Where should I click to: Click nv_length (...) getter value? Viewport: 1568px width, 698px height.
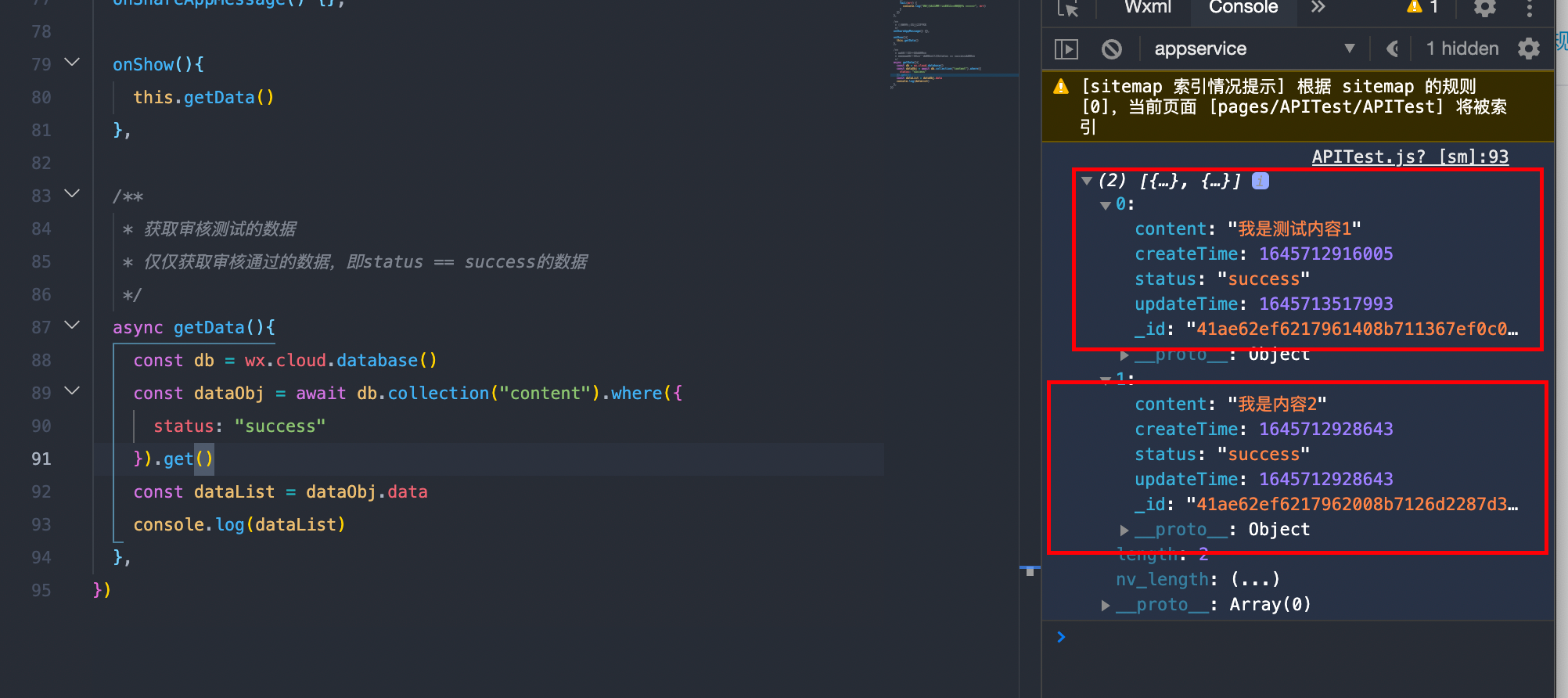coord(1255,579)
